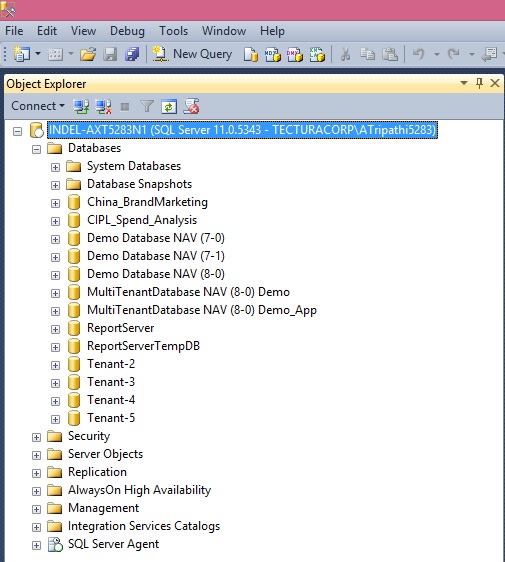
Task: Collapse the INDEL-AXT5283N1 server node
Action: pyautogui.click(x=17, y=132)
